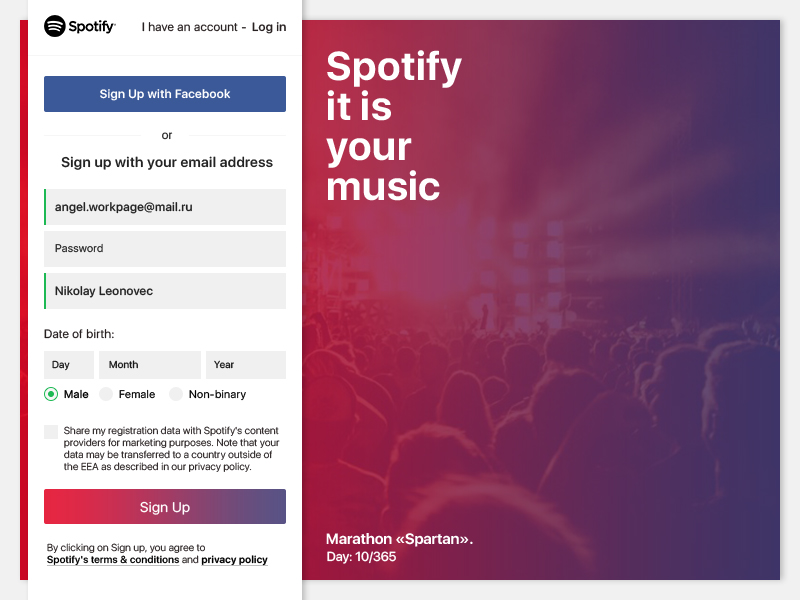Click into the Password field

point(165,249)
